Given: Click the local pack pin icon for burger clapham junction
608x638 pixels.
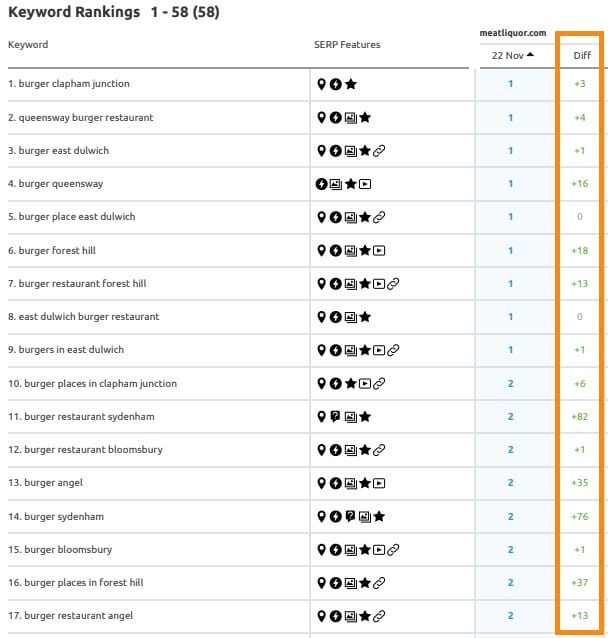Looking at the screenshot, I should (322, 84).
